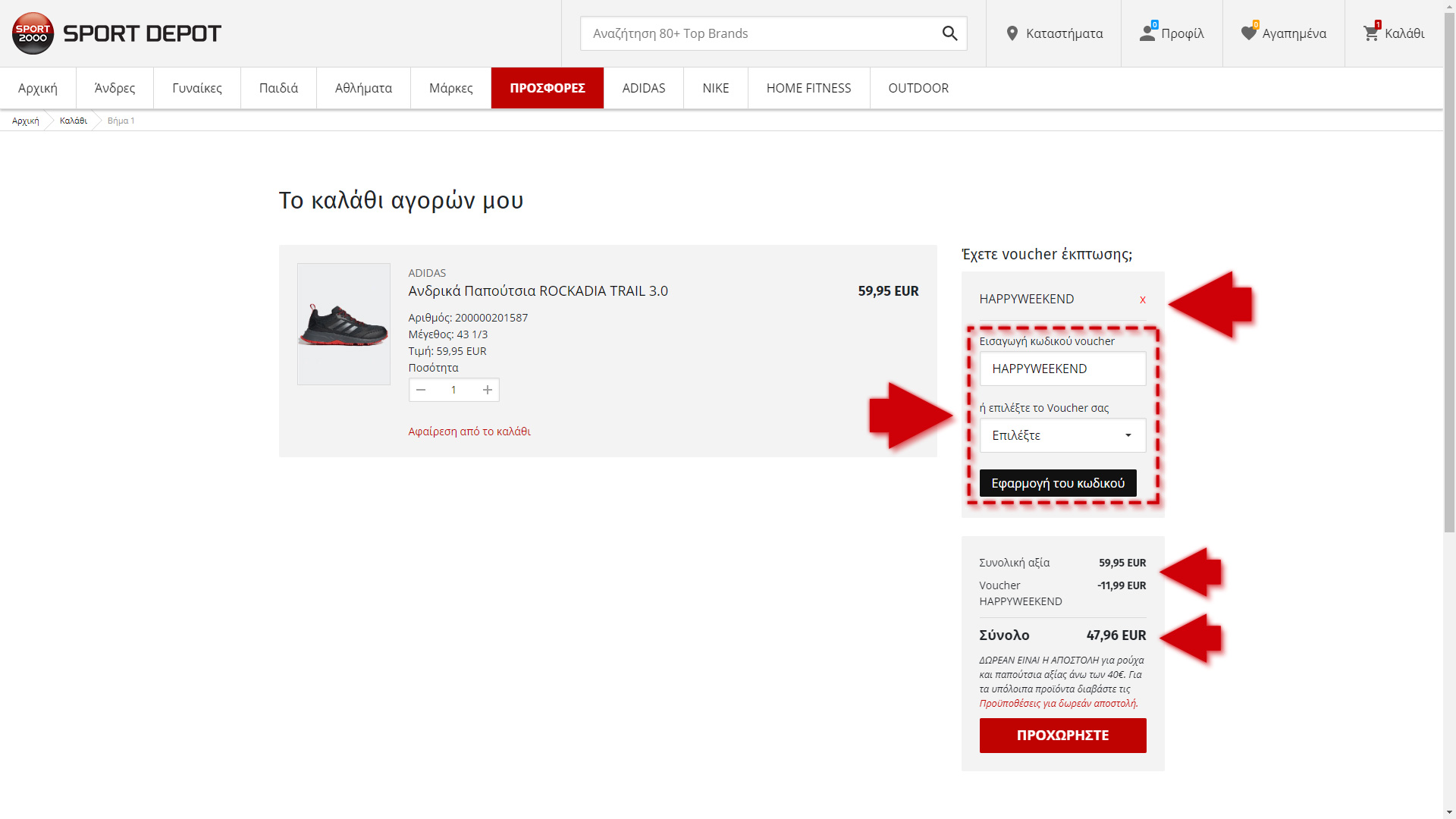Click Καλάθι breadcrumb link
The height and width of the screenshot is (819, 1456).
click(74, 121)
